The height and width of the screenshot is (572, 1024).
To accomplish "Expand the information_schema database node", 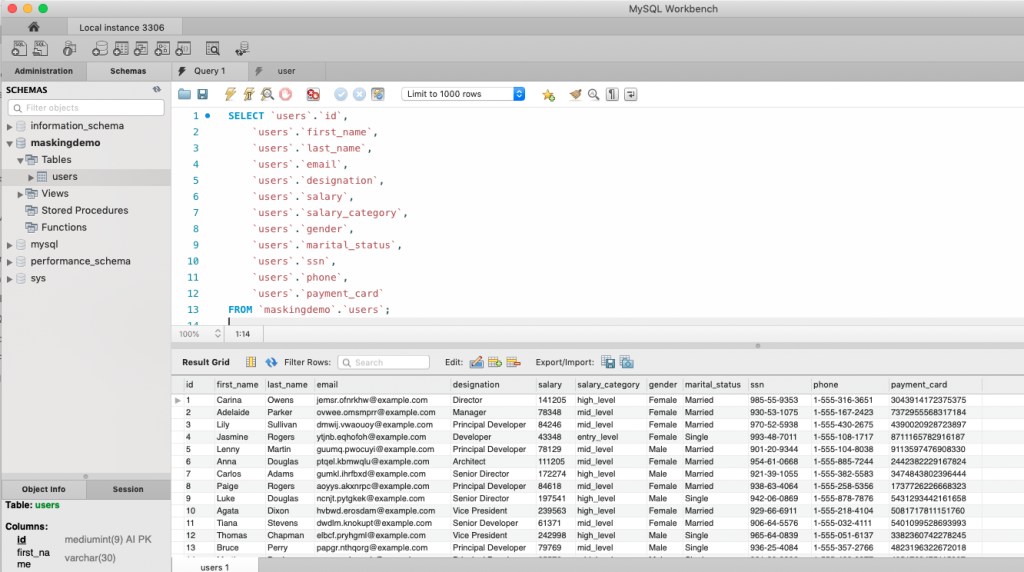I will coord(10,127).
